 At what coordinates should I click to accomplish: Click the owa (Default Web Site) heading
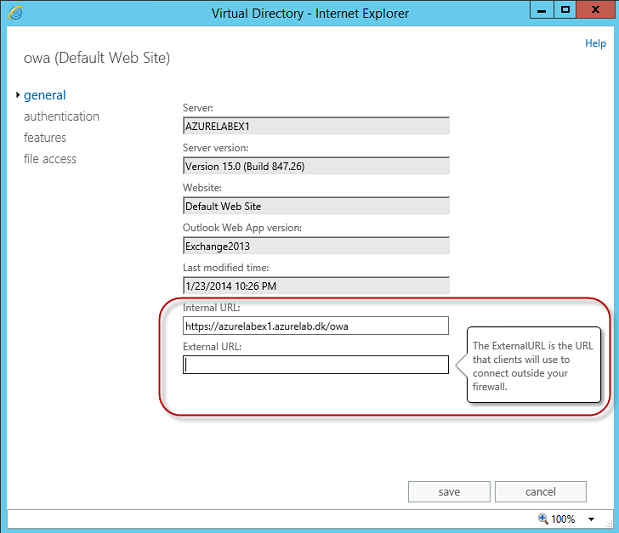(97, 58)
